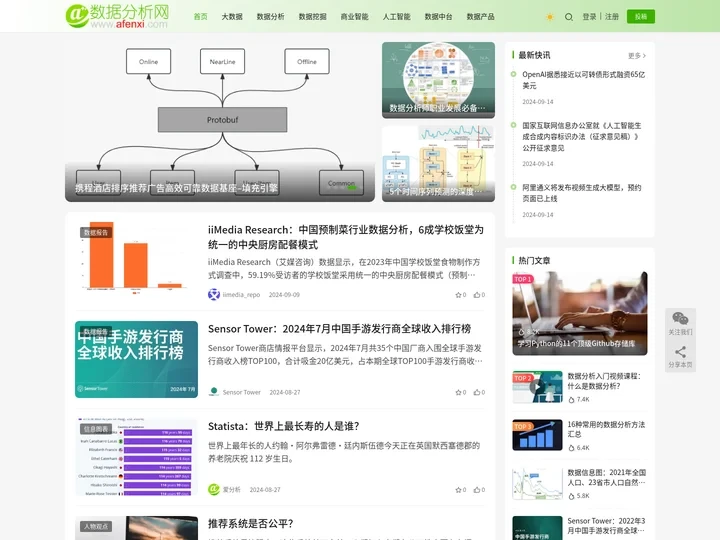Click the 爱分析 author avatar
This screenshot has height=540, width=720.
(x=214, y=489)
